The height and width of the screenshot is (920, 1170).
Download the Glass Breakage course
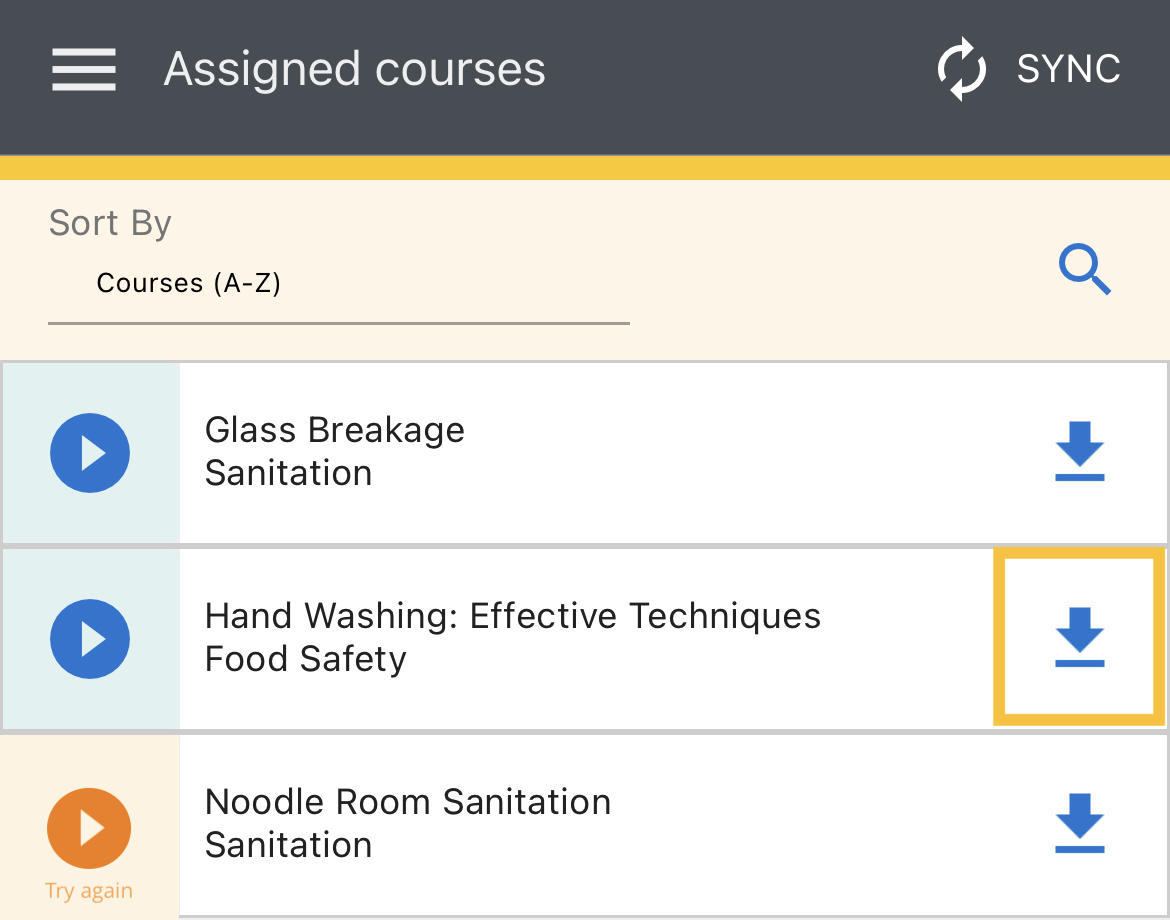(x=1080, y=451)
